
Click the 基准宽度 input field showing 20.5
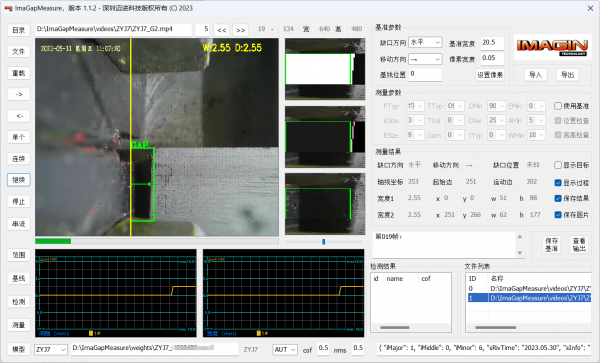[x=492, y=43]
